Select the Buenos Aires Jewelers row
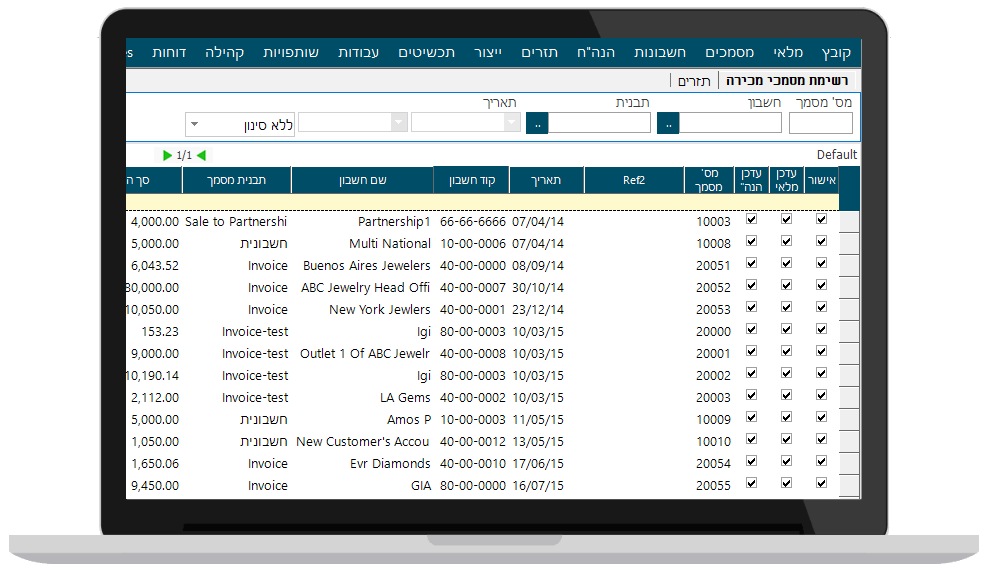Screen dimensions: 990x578 coord(482,266)
